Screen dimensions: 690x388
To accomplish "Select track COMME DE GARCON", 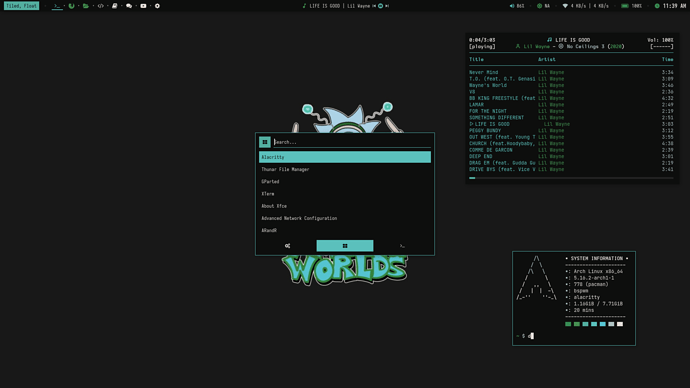I will point(571,150).
